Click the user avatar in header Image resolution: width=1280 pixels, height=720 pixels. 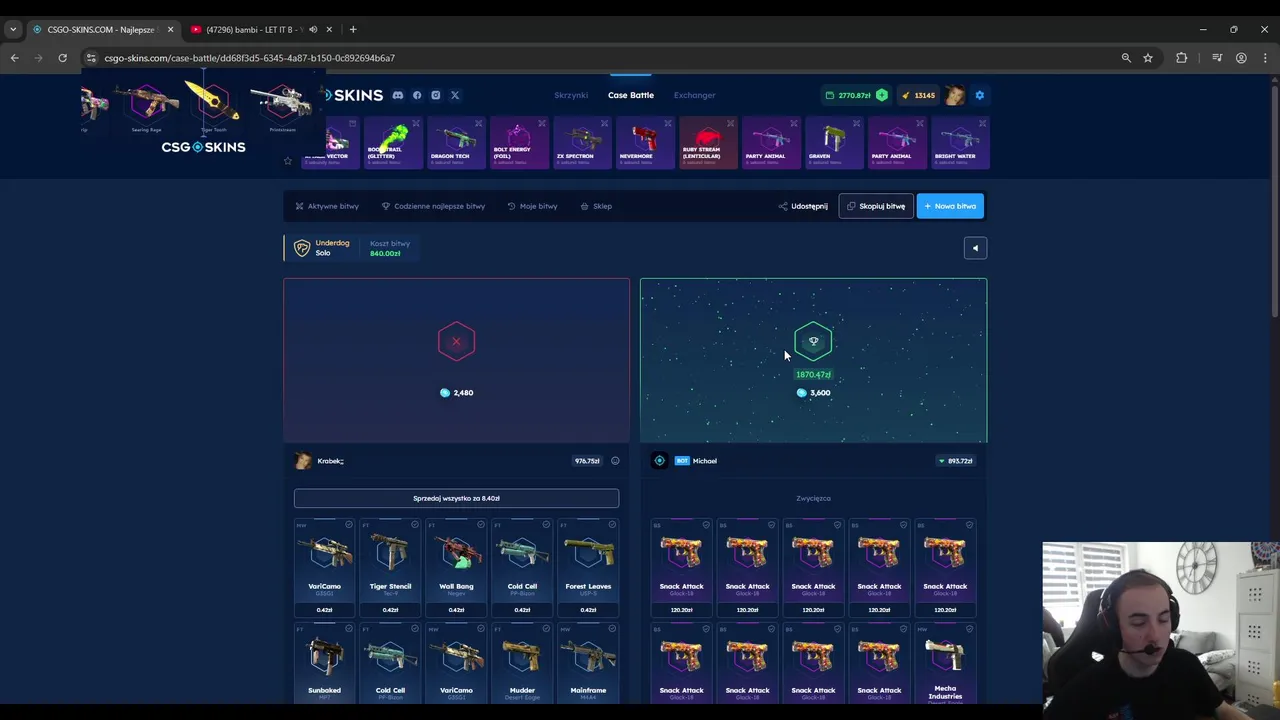(x=955, y=95)
